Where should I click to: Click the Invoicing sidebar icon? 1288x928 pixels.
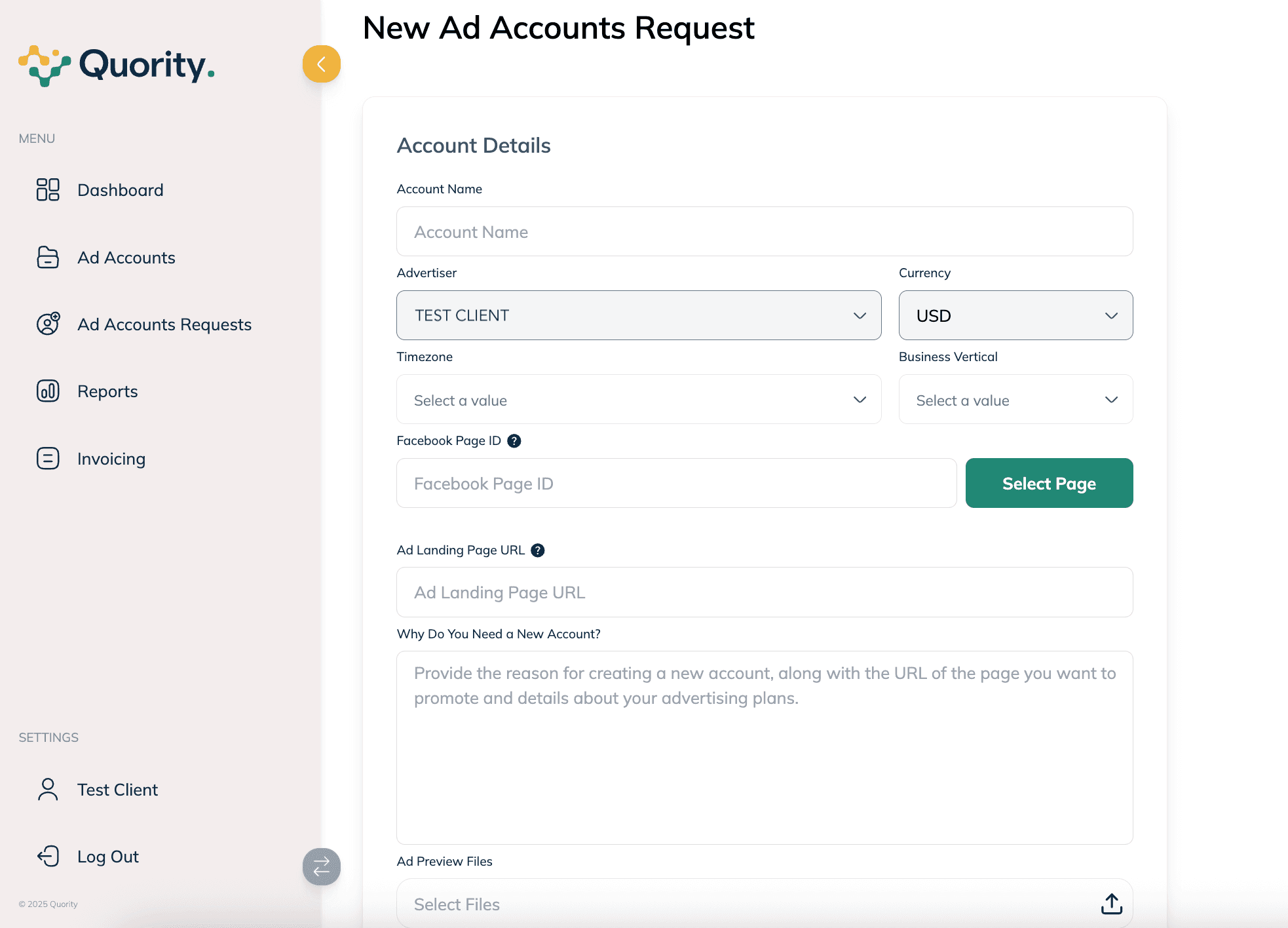(48, 458)
